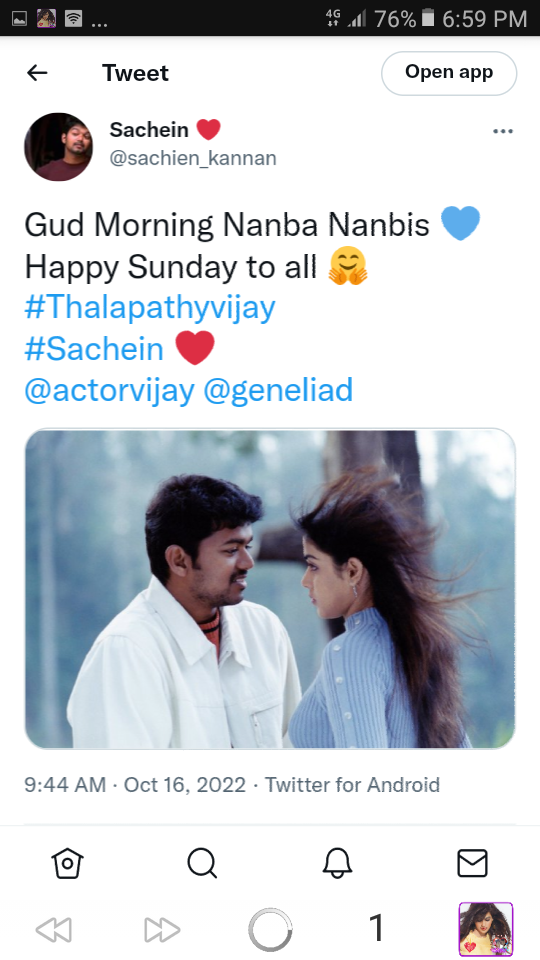This screenshot has height=960, width=540.
Task: Open the three-dot tweet options menu
Action: (x=503, y=131)
